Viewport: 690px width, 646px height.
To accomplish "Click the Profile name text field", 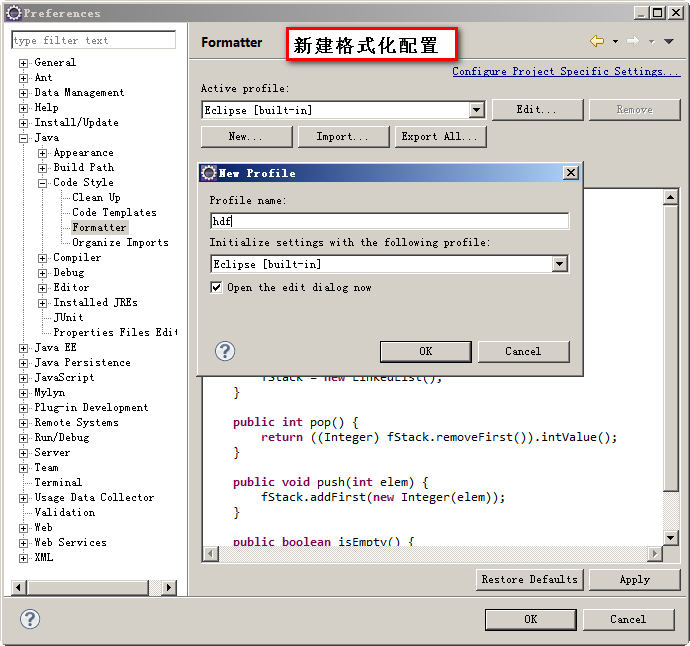I will coord(389,222).
